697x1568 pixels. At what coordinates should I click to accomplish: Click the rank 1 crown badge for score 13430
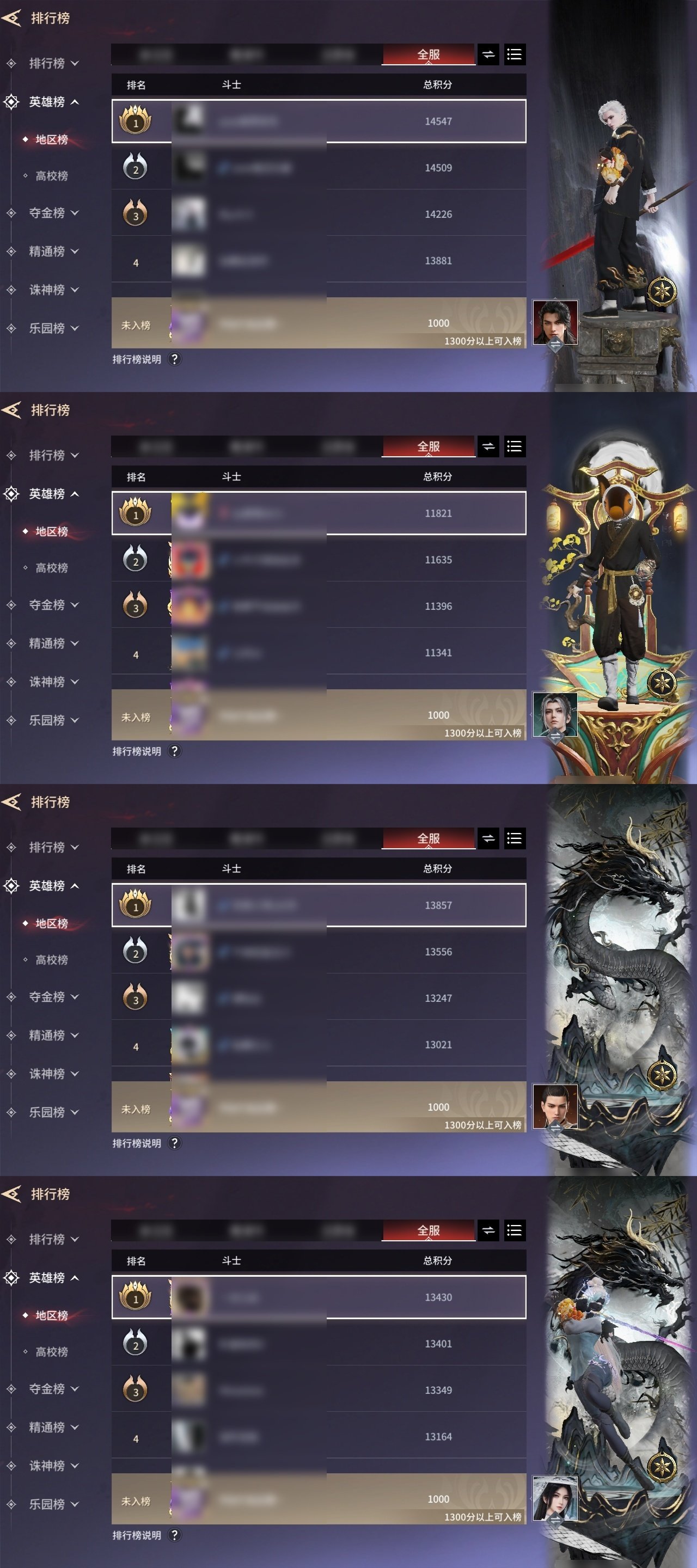135,1297
